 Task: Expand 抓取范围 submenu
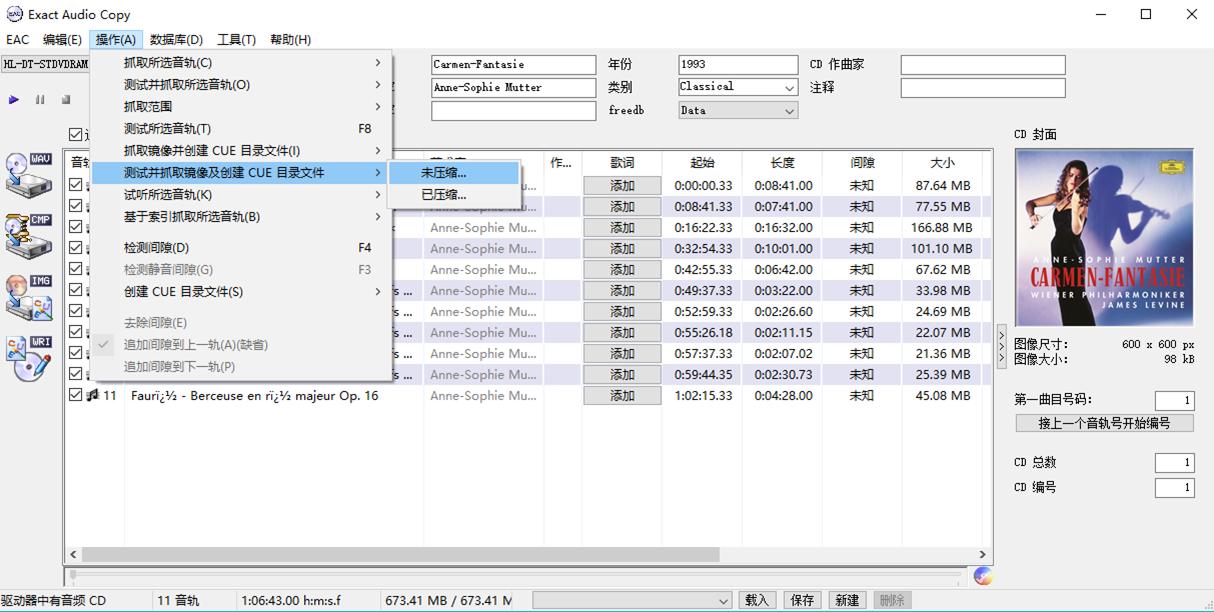click(242, 106)
